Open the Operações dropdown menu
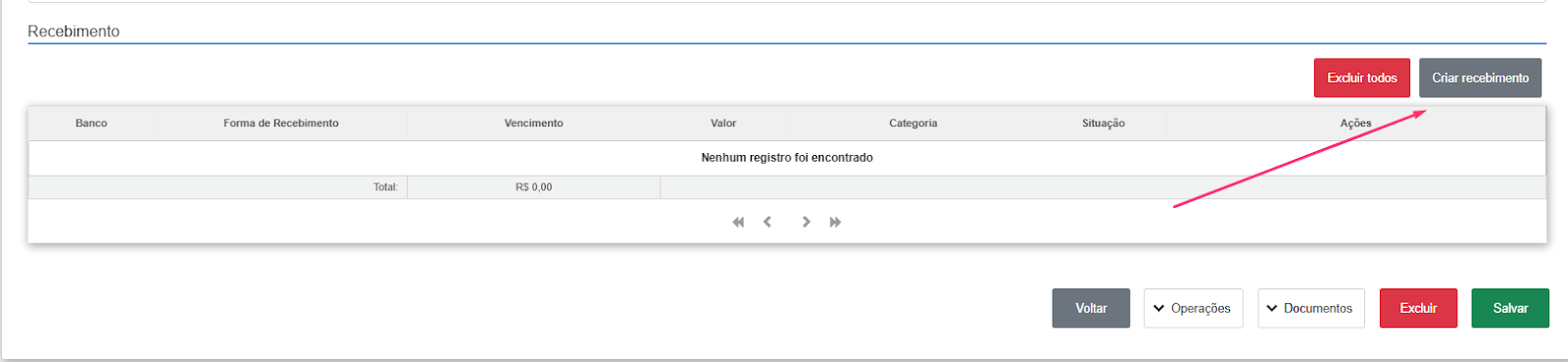1568x362 pixels. 1193,308
